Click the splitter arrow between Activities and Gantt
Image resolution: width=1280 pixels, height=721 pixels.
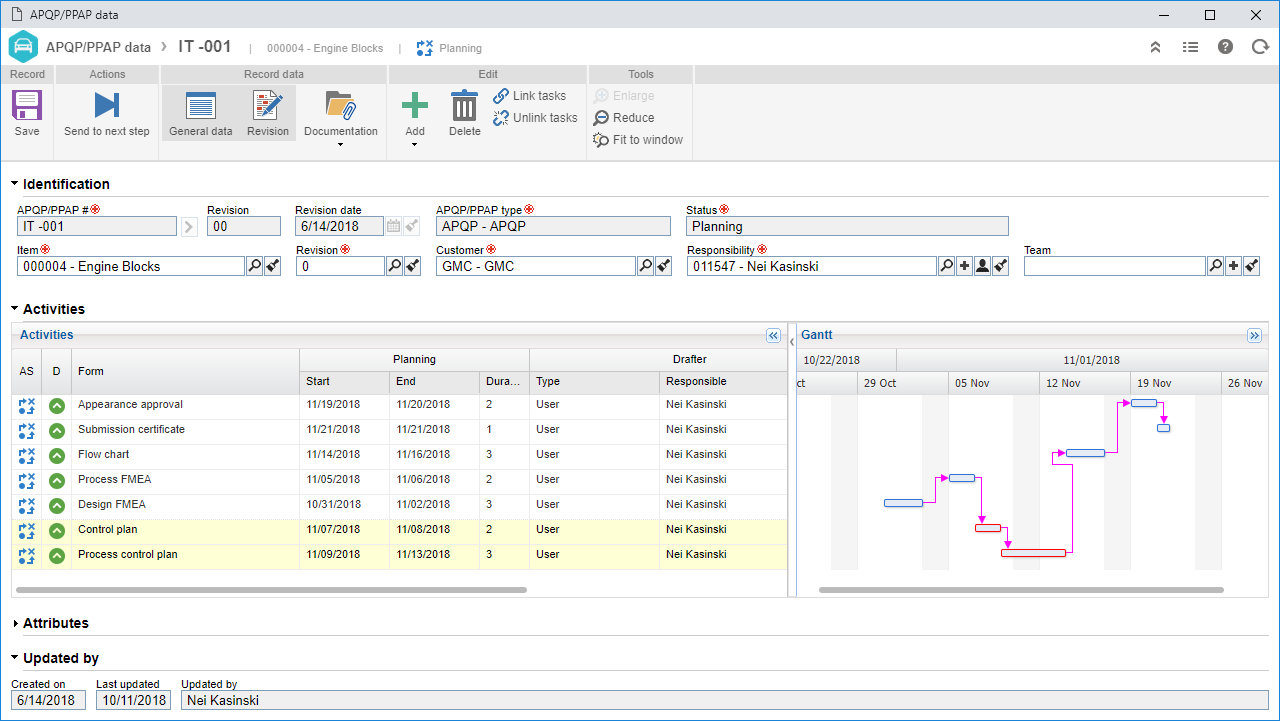[x=792, y=342]
